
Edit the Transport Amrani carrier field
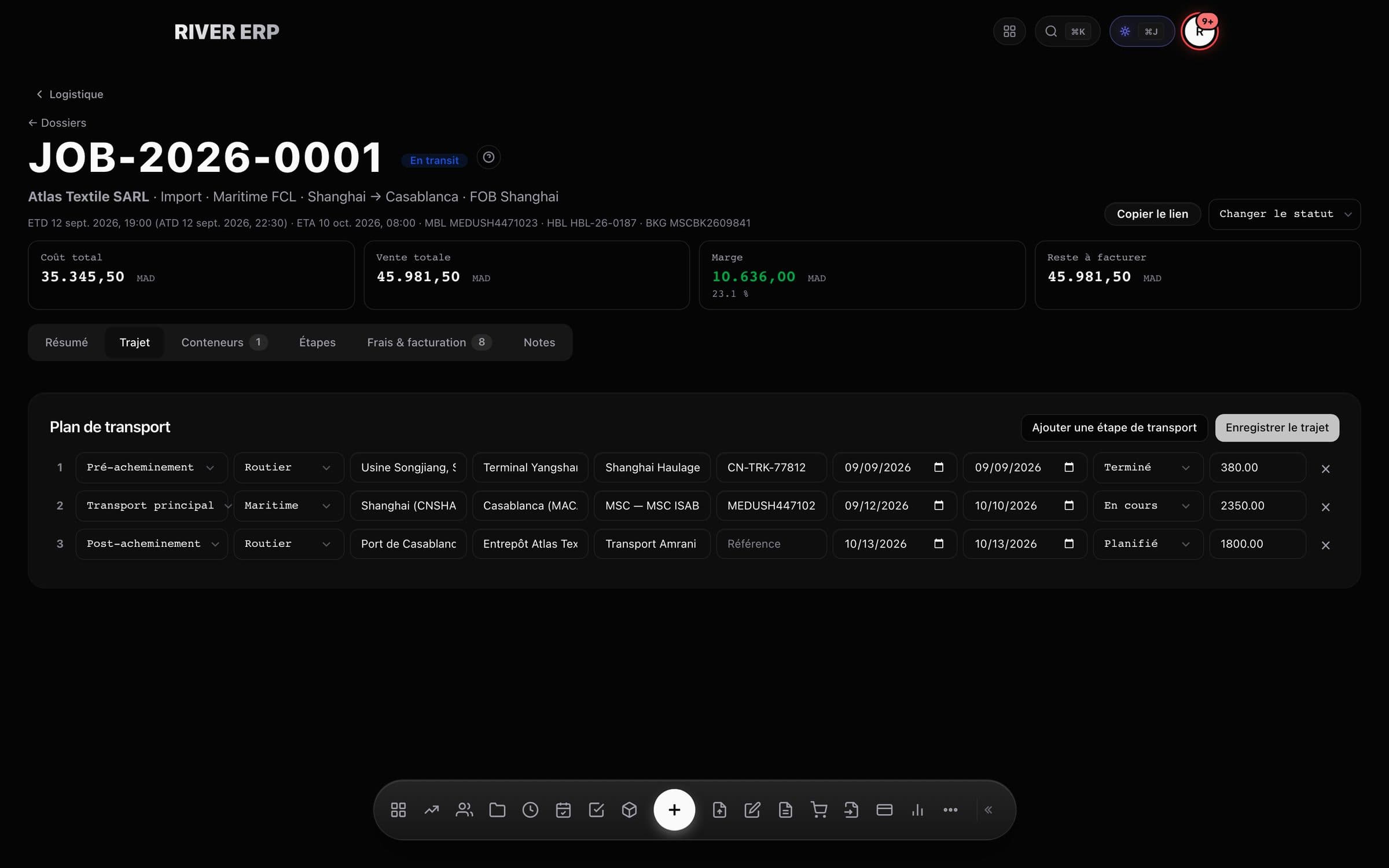(x=652, y=544)
